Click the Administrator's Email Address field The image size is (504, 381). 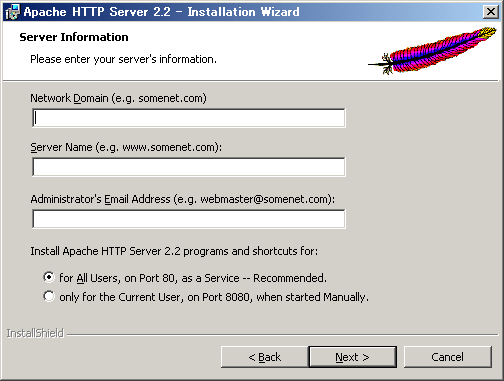coord(189,219)
